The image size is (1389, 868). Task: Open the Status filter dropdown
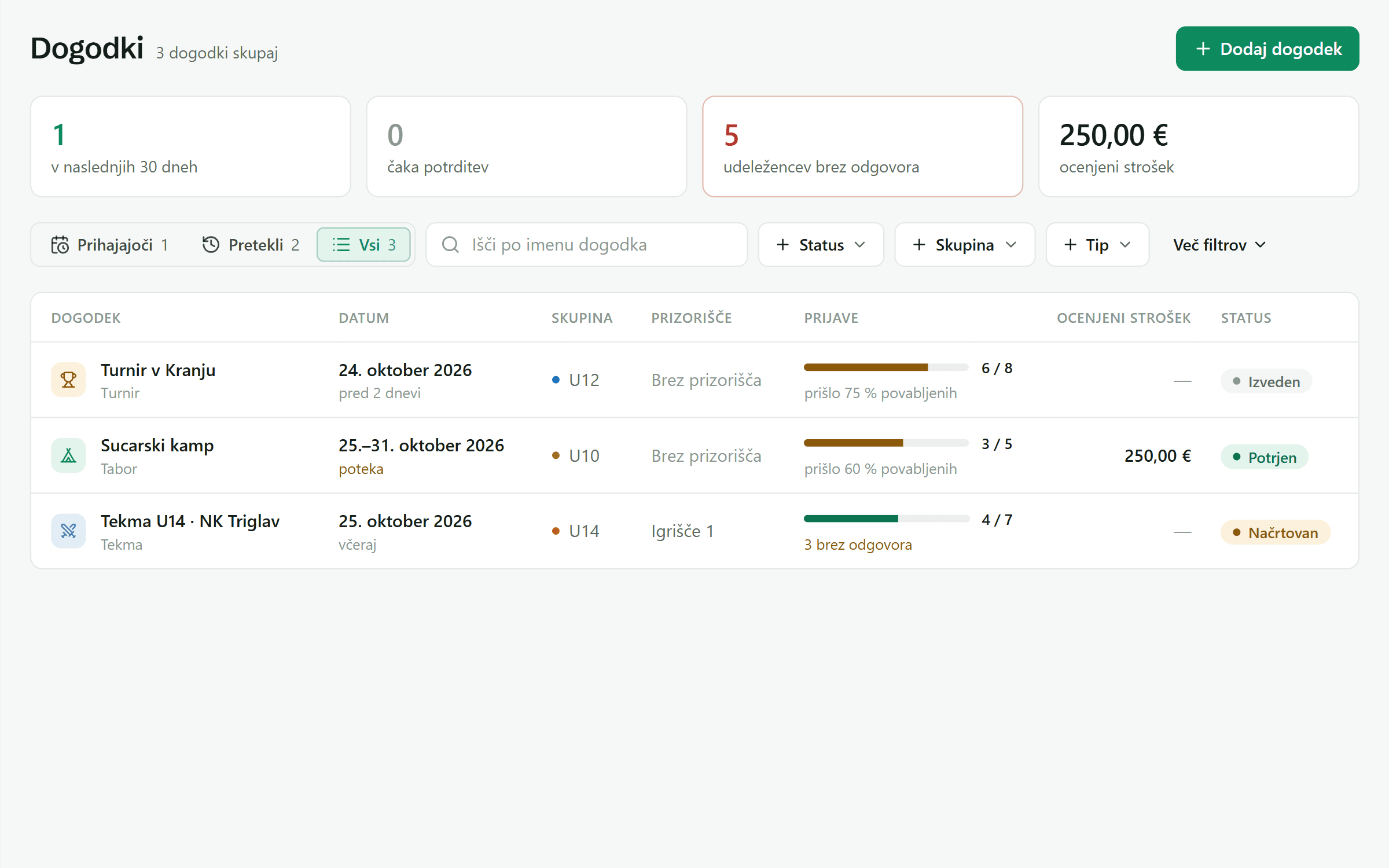821,245
